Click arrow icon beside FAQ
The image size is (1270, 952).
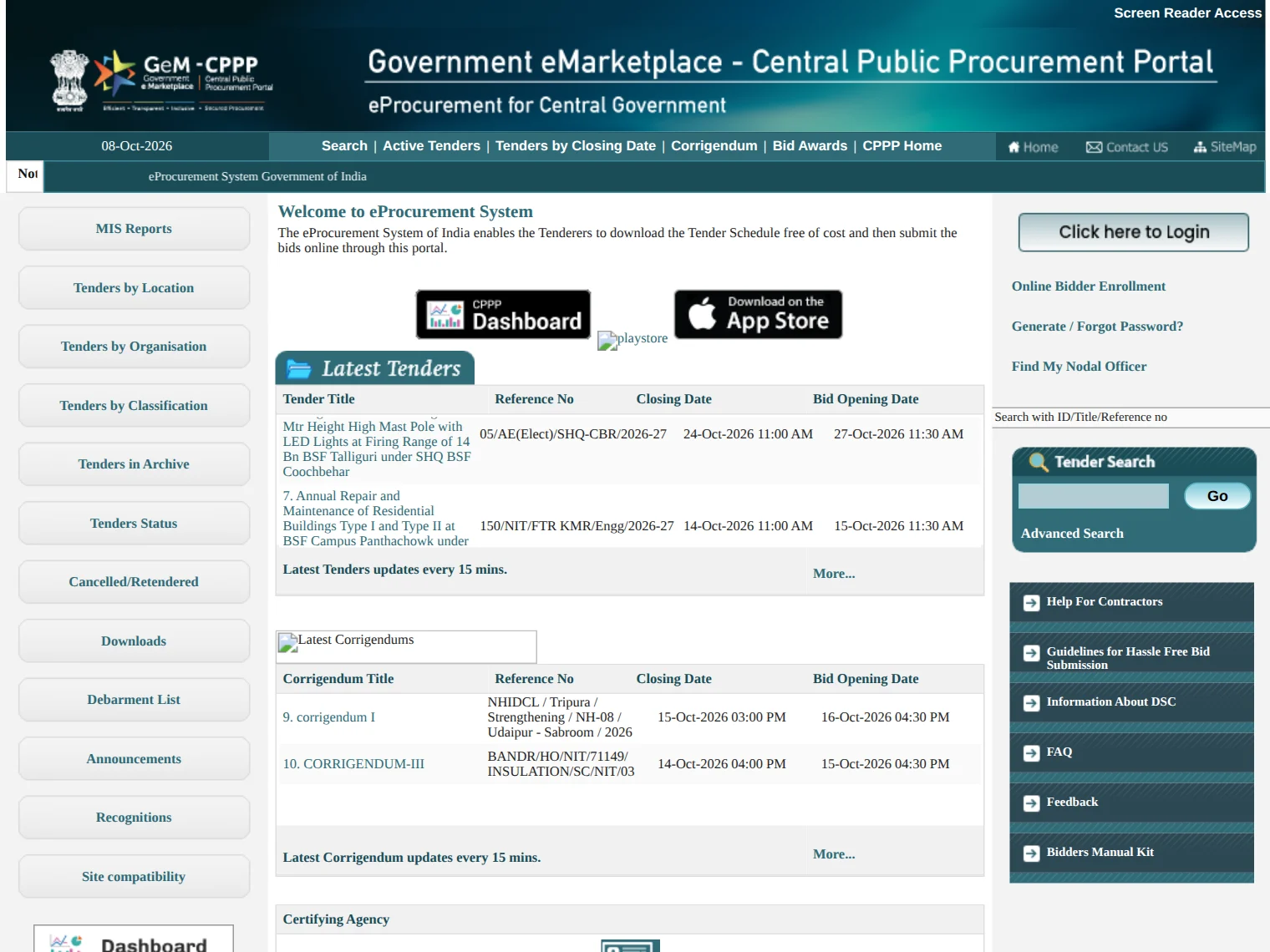pos(1032,752)
